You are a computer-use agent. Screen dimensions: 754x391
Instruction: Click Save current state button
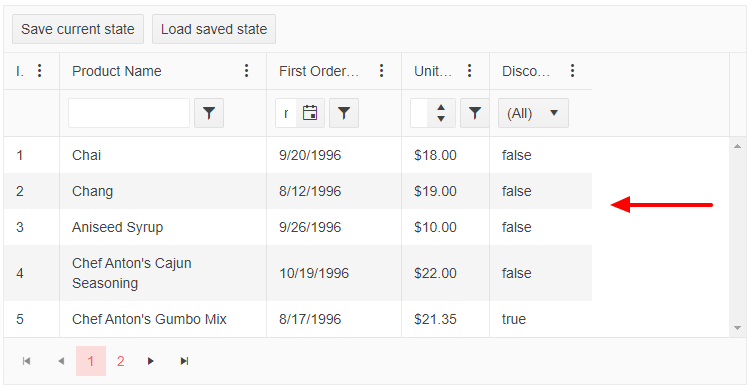click(78, 29)
